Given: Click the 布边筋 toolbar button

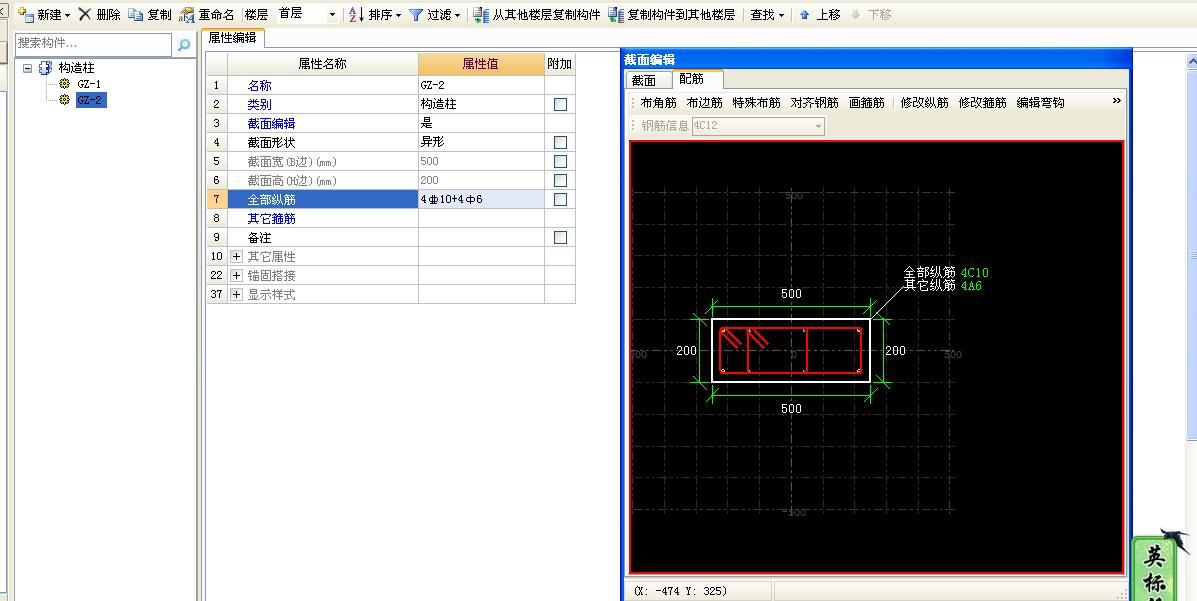Looking at the screenshot, I should click(x=705, y=102).
